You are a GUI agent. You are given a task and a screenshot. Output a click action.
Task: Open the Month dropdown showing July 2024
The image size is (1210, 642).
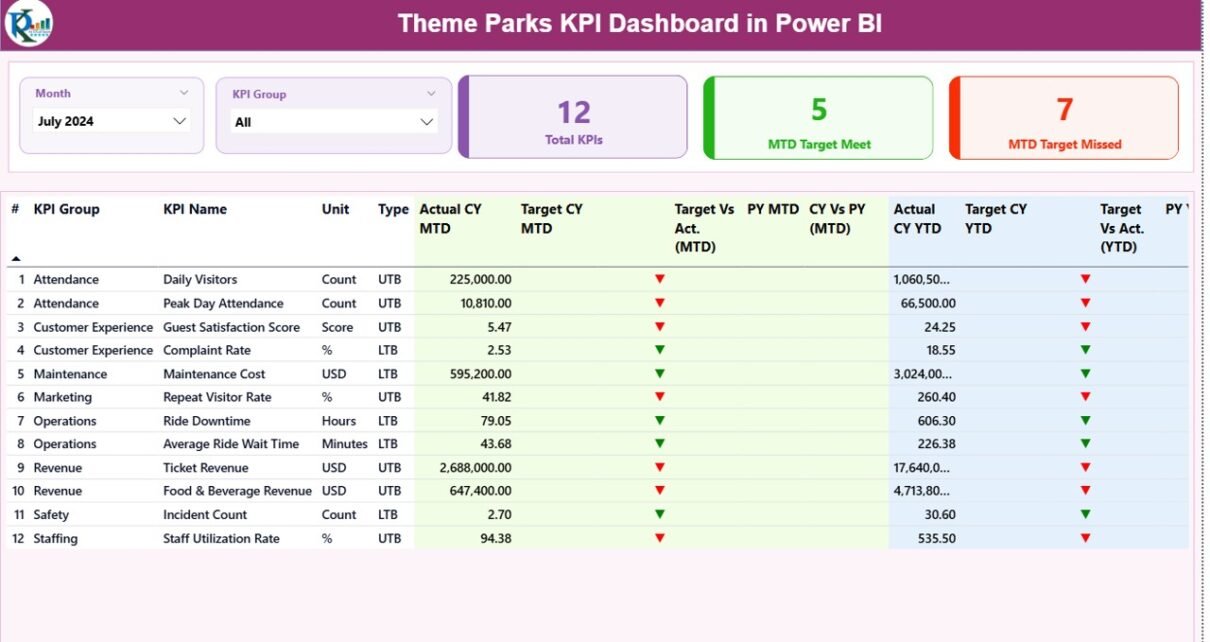pyautogui.click(x=111, y=122)
